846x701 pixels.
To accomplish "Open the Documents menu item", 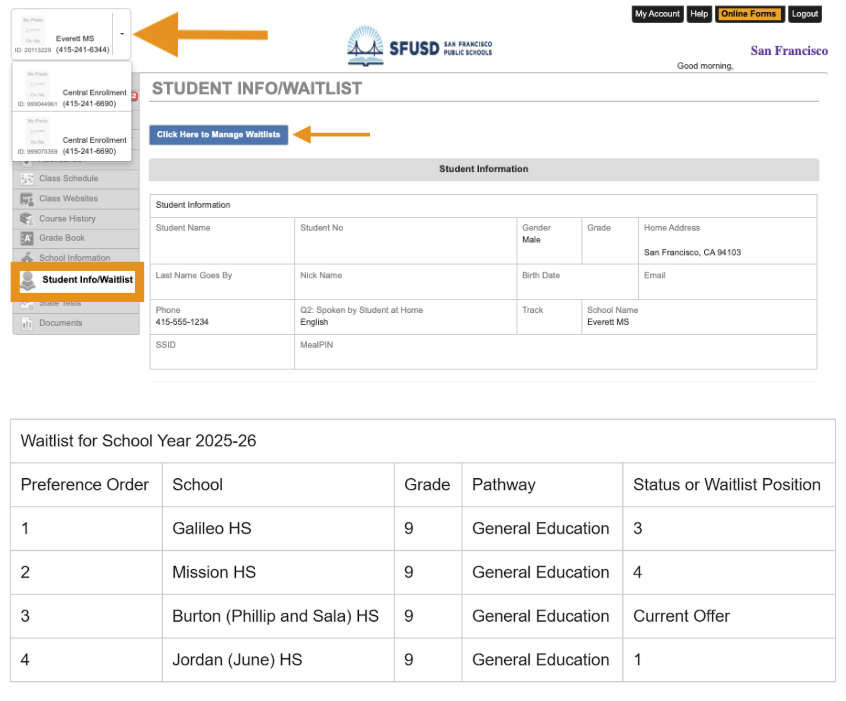I will click(x=60, y=323).
